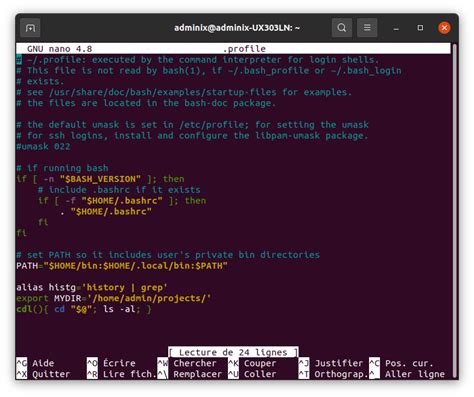
Task: Click the '# if running bash' comment line
Action: [62, 168]
